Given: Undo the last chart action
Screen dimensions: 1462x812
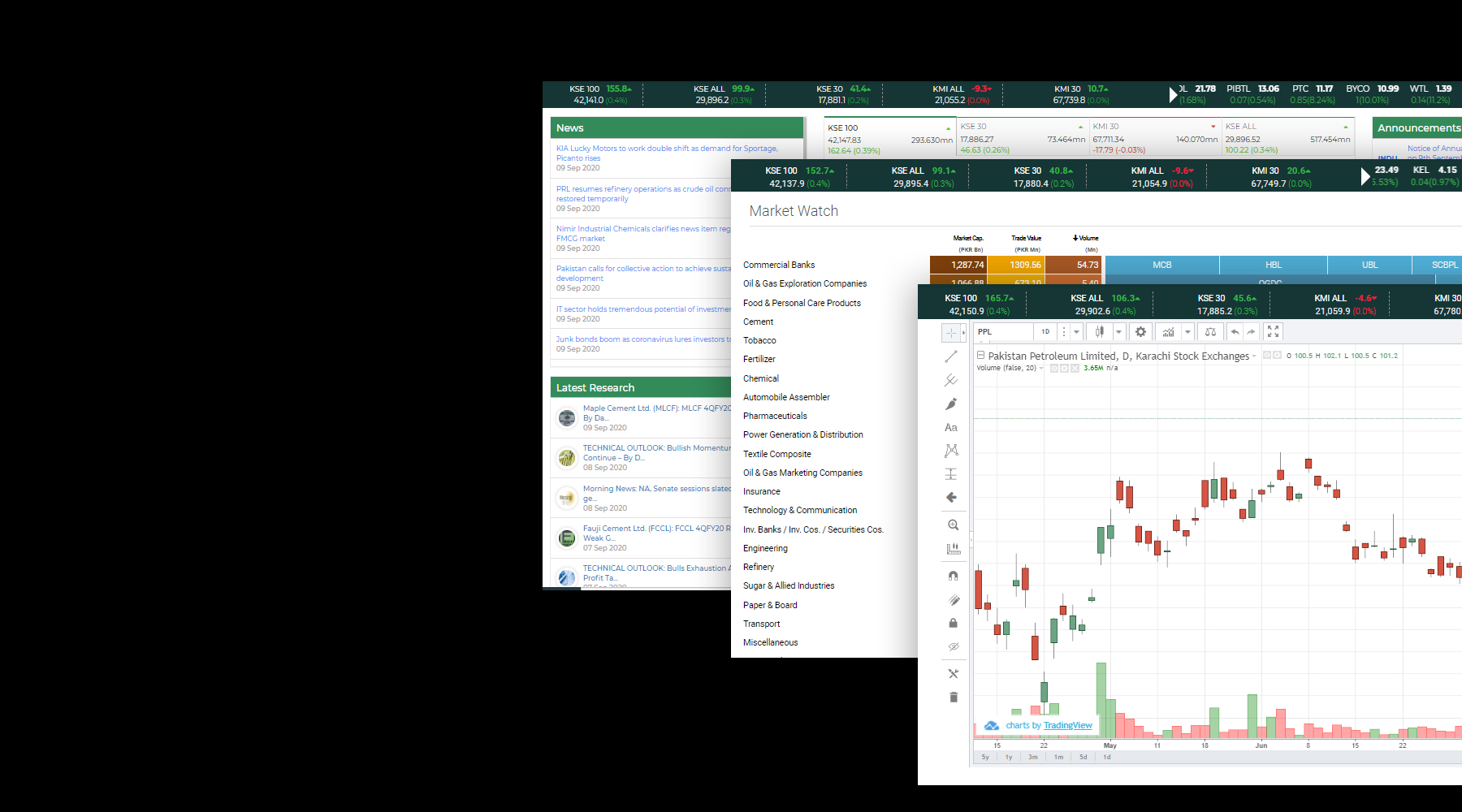Looking at the screenshot, I should pyautogui.click(x=1235, y=331).
